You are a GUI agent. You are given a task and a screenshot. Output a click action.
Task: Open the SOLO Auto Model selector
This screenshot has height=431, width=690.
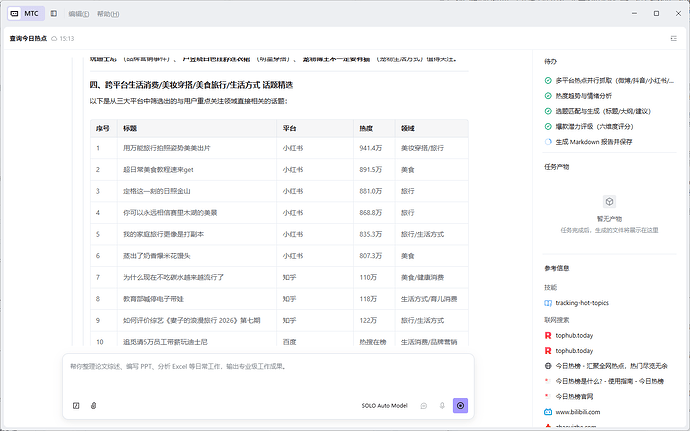(x=385, y=405)
